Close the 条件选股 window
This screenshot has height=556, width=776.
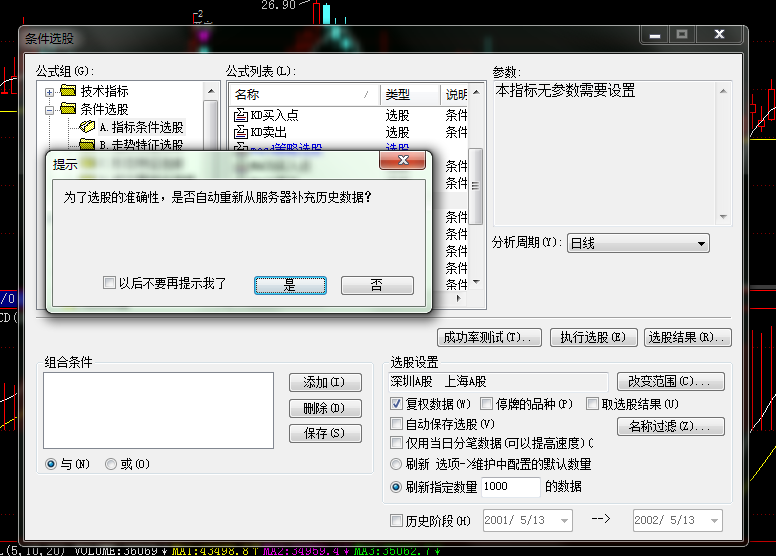(719, 34)
